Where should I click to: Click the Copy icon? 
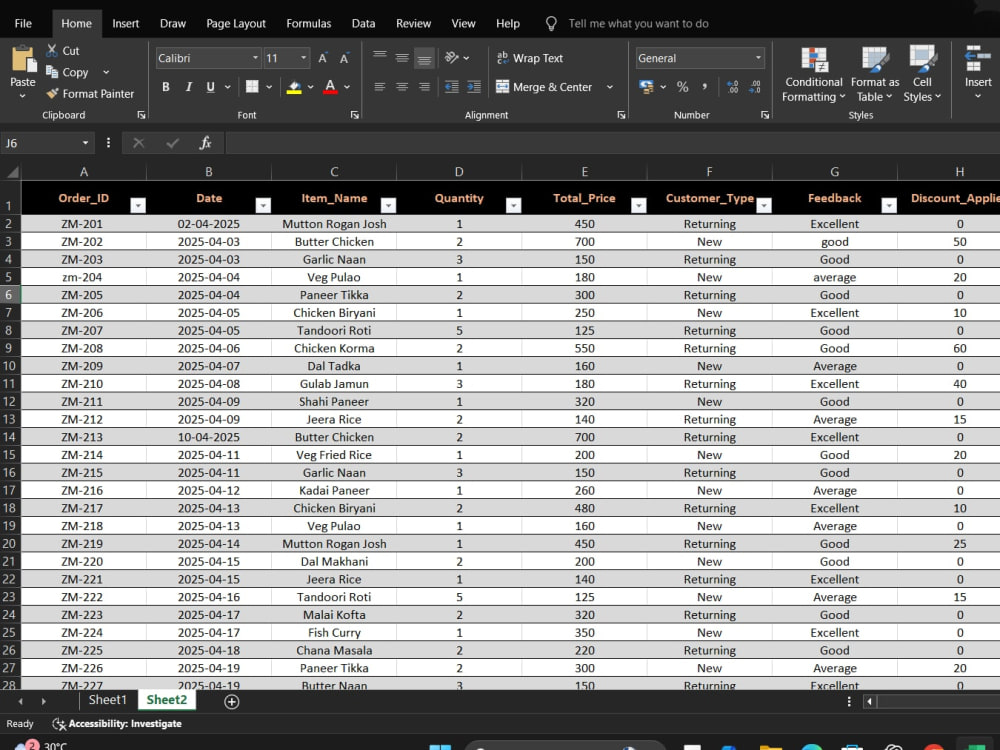tap(52, 72)
